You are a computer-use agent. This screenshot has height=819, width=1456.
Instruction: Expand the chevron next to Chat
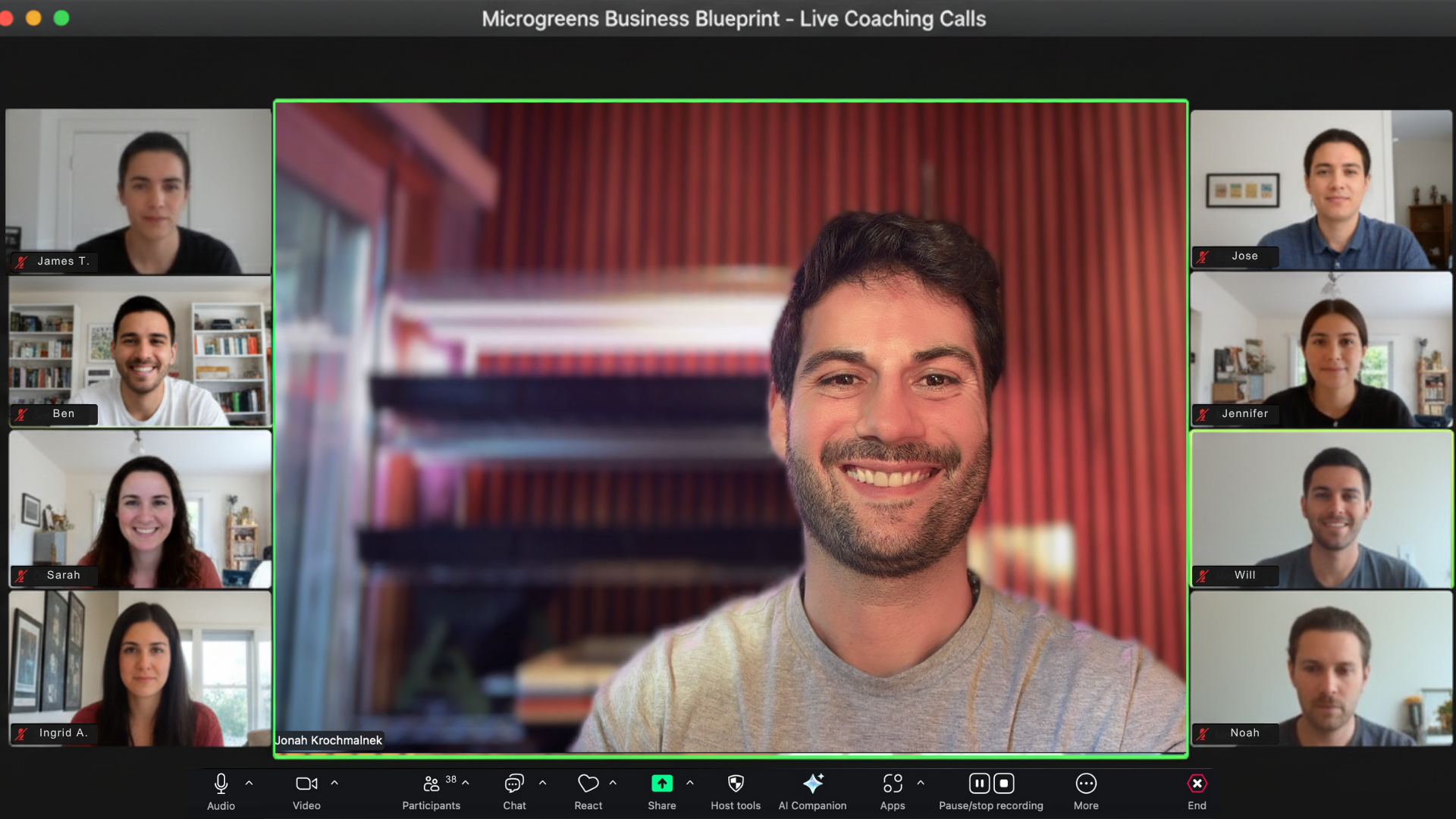pos(542,783)
